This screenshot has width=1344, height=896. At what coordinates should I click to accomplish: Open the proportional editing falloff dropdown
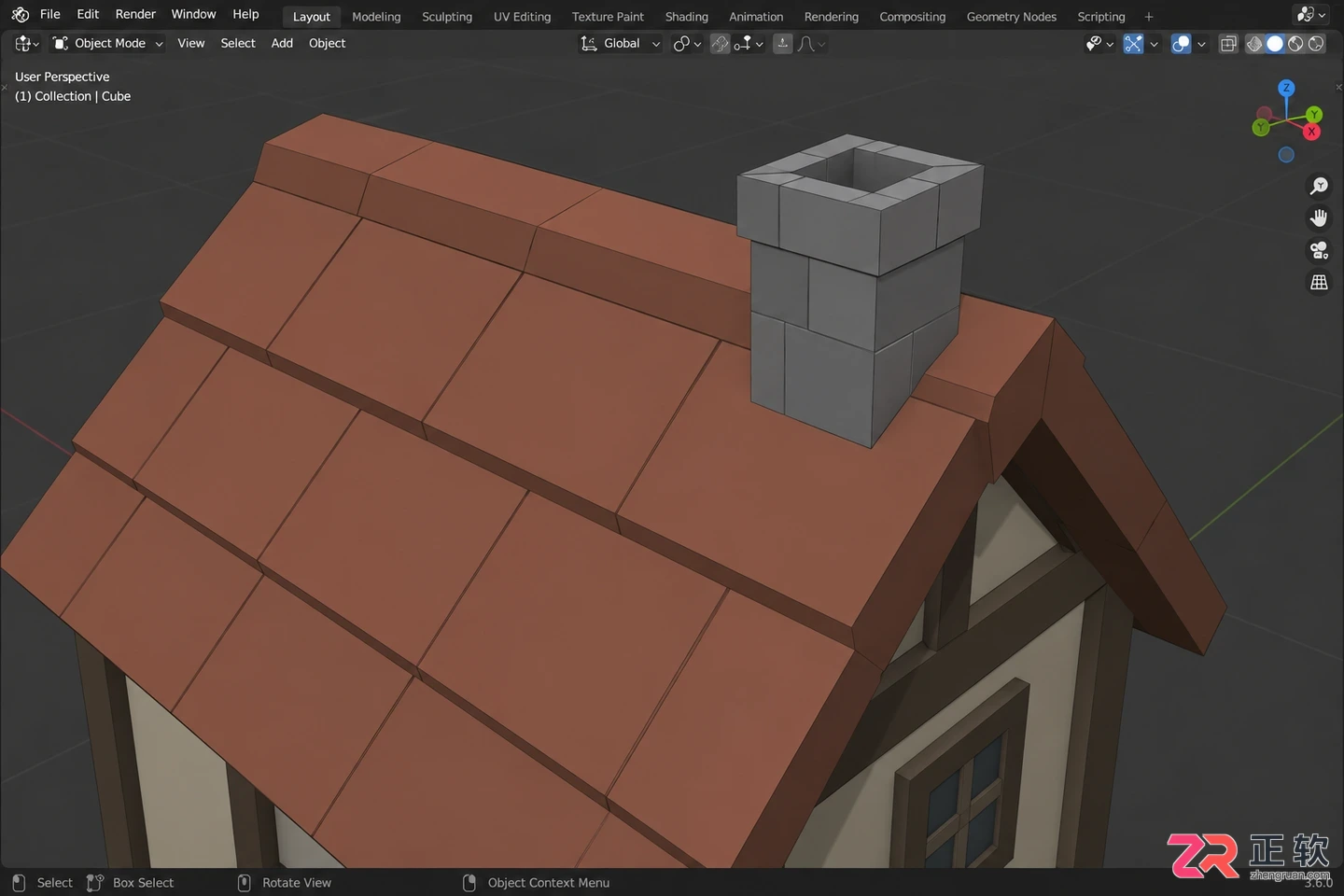812,43
